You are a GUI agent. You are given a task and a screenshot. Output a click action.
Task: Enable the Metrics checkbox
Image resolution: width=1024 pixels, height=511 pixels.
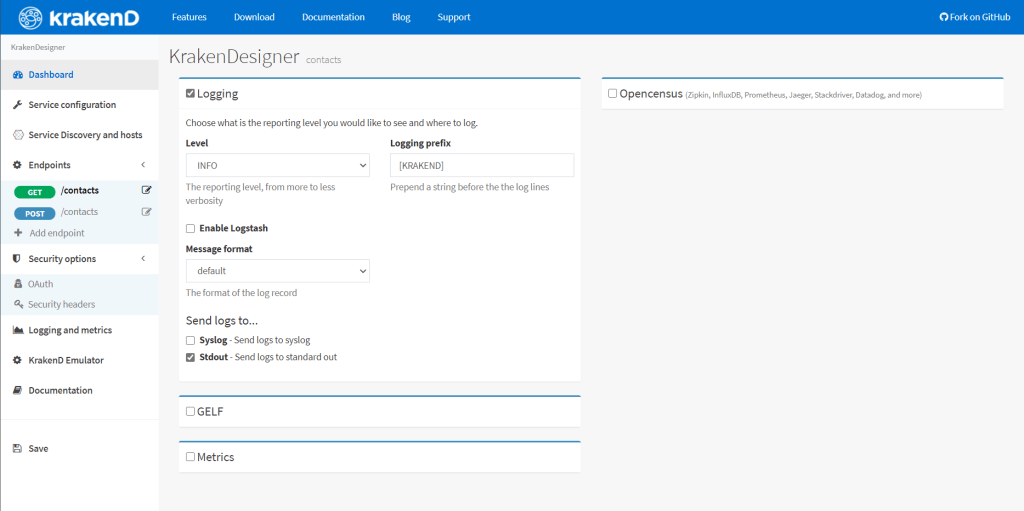pyautogui.click(x=190, y=457)
